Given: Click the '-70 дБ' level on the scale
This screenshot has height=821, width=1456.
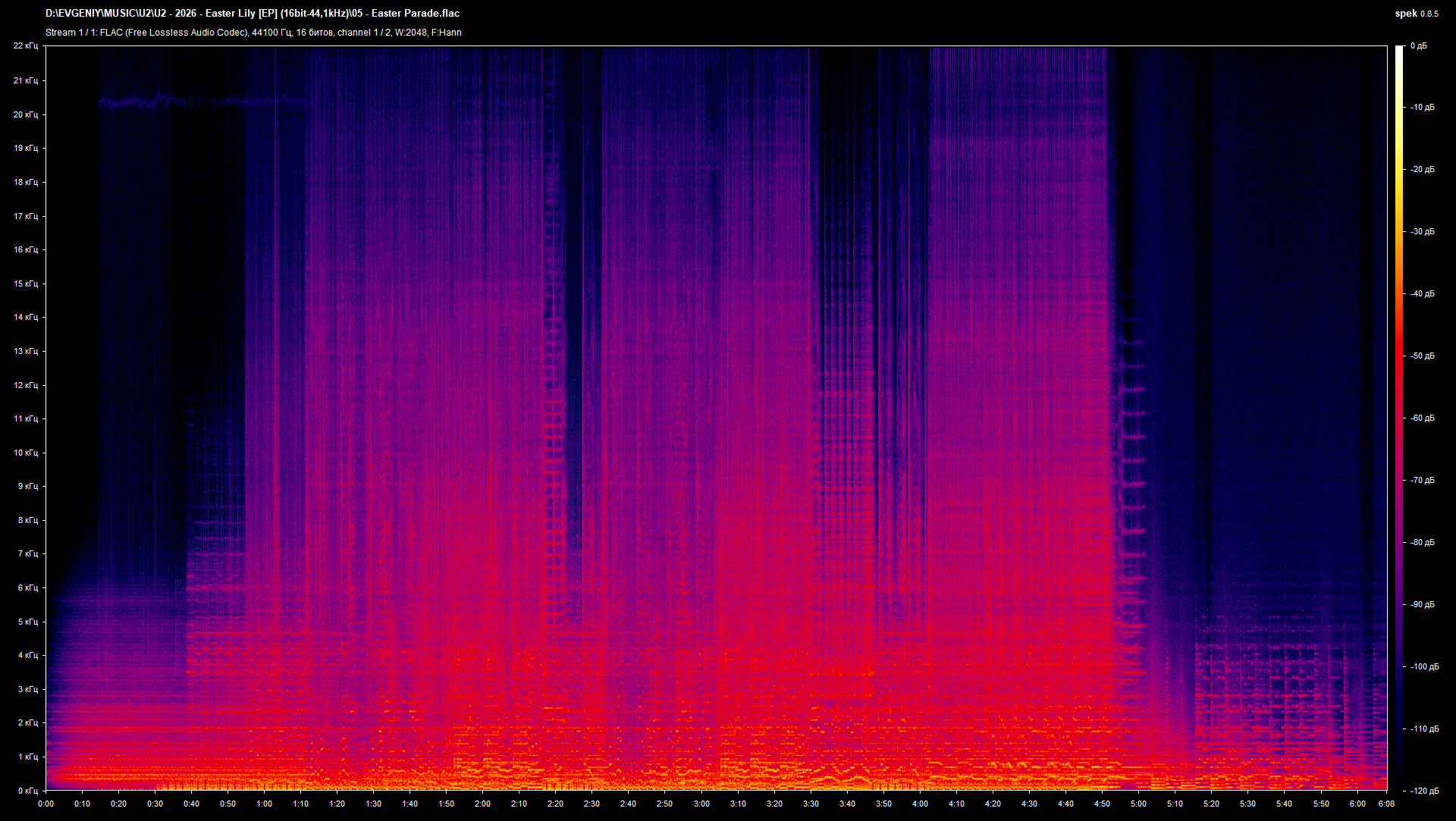Looking at the screenshot, I should (1423, 481).
